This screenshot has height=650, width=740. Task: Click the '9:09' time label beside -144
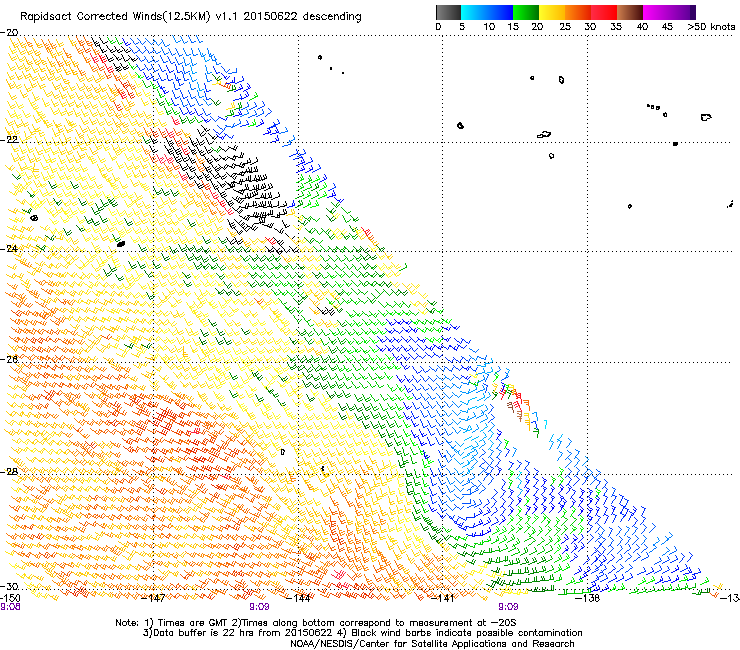tap(259, 607)
